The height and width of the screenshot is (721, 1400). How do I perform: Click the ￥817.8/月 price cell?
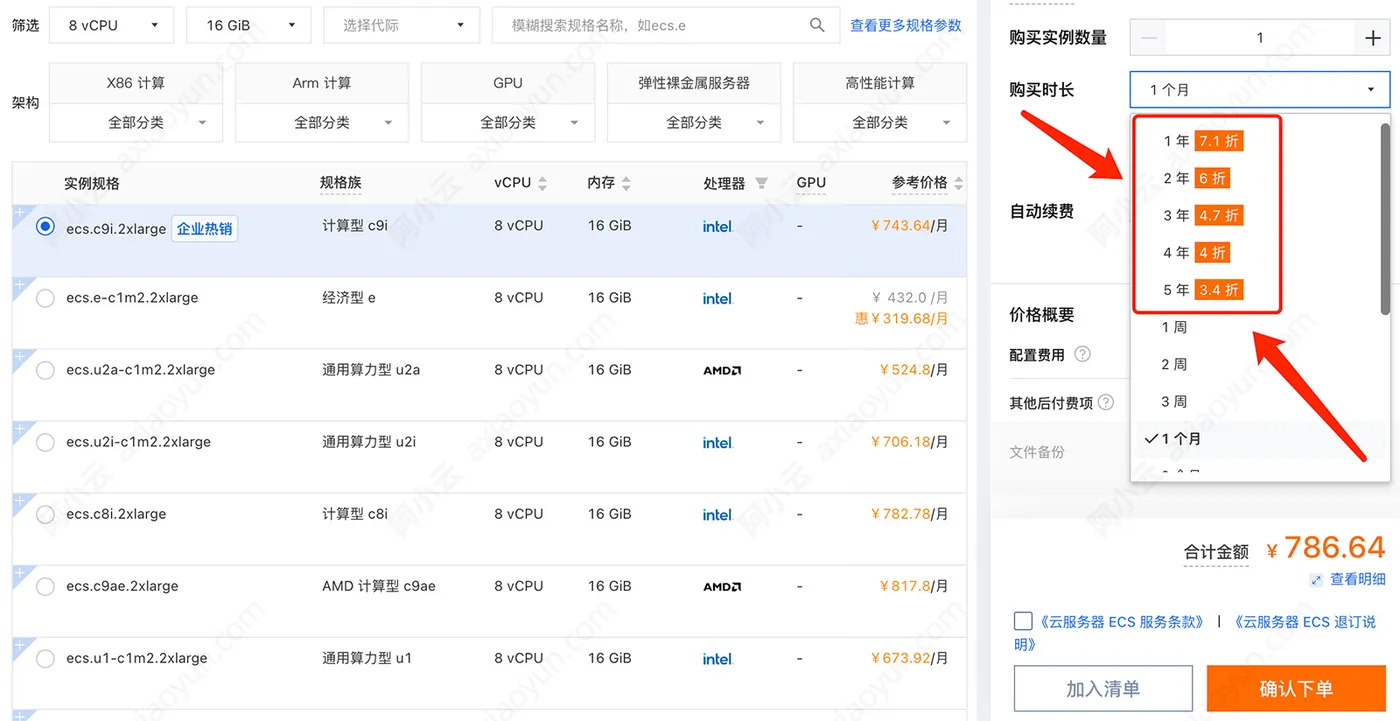click(913, 586)
